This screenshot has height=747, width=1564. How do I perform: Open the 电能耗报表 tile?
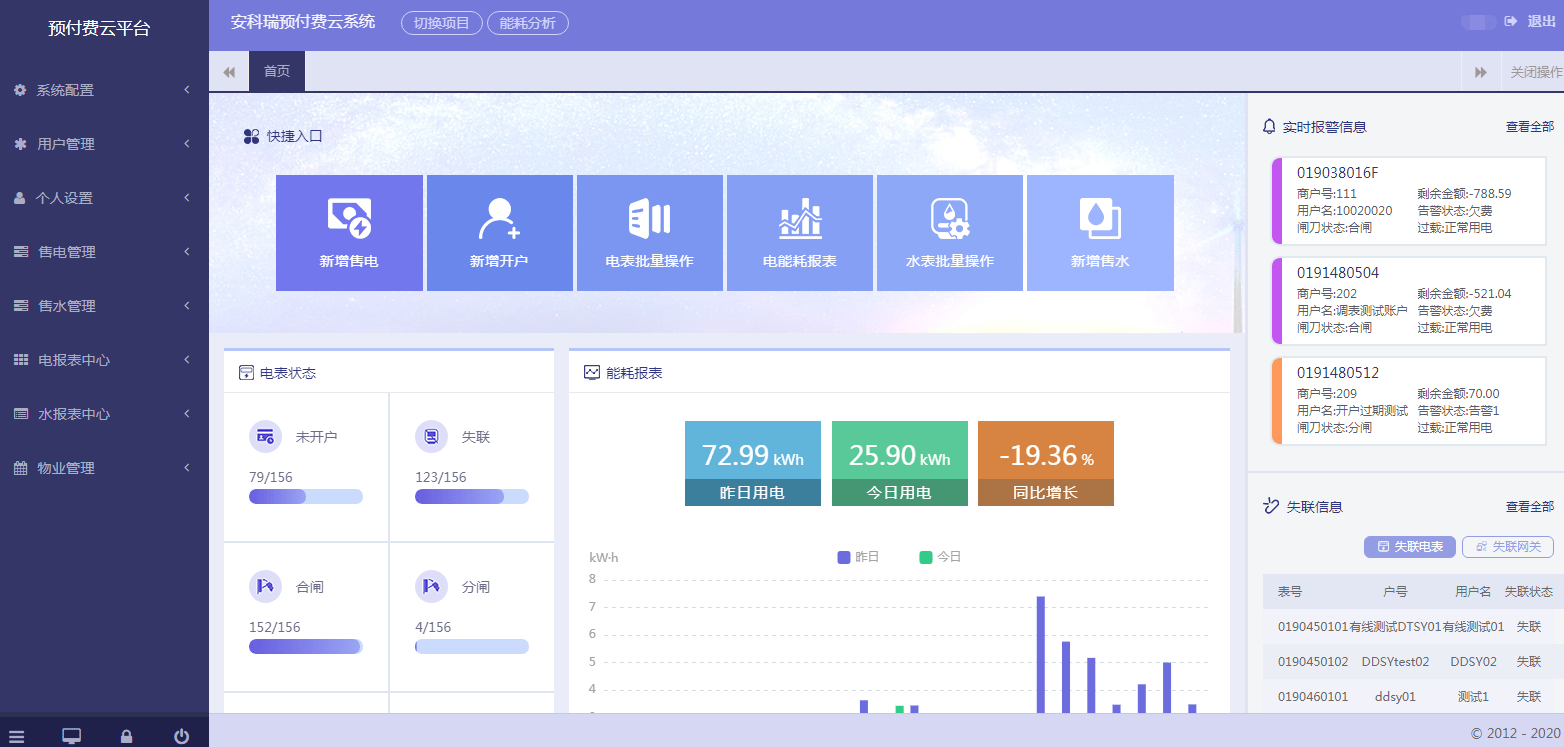coord(799,233)
